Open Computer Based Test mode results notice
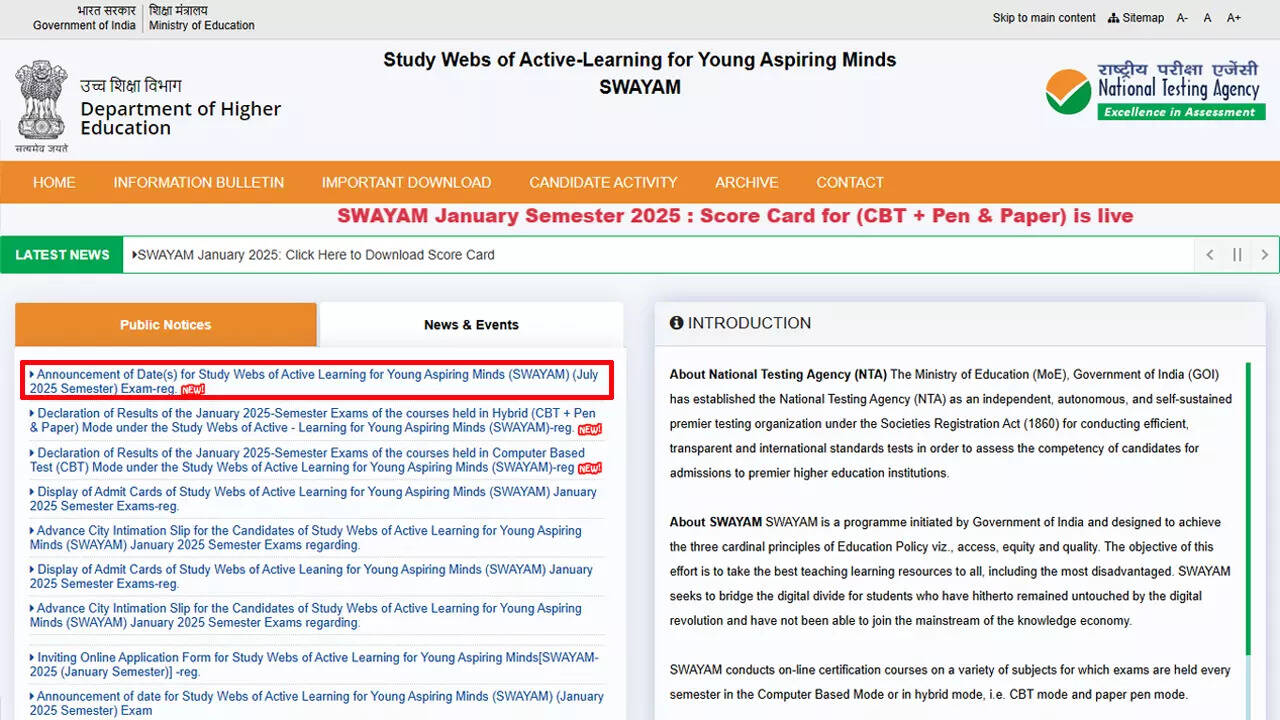 pyautogui.click(x=314, y=460)
